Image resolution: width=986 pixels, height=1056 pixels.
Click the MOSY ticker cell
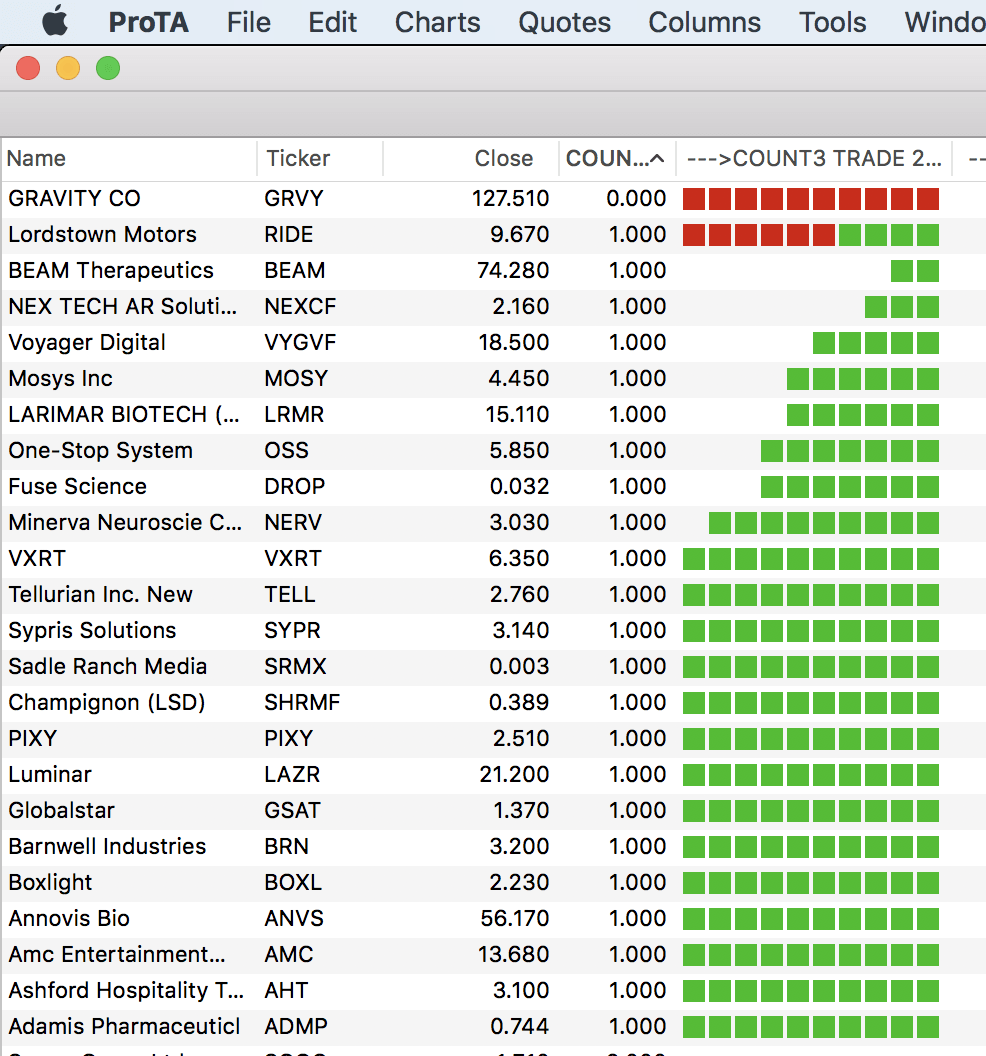(x=296, y=378)
